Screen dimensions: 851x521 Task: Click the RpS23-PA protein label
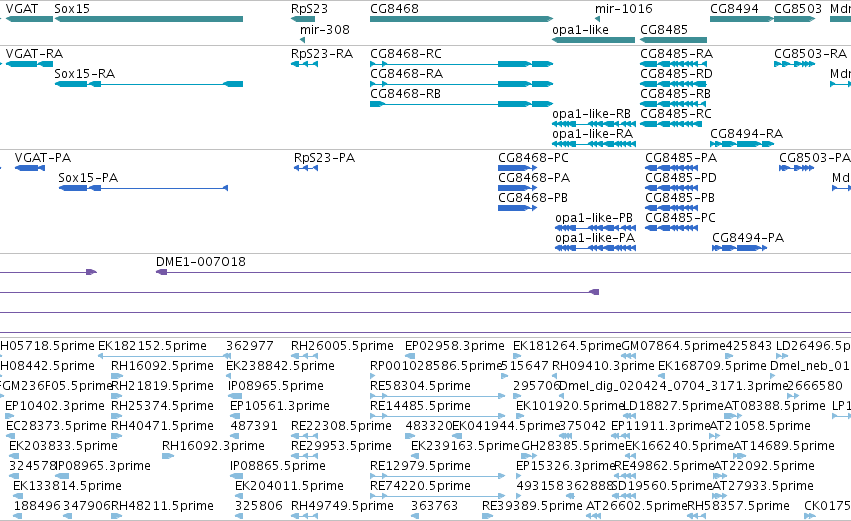[x=325, y=158]
